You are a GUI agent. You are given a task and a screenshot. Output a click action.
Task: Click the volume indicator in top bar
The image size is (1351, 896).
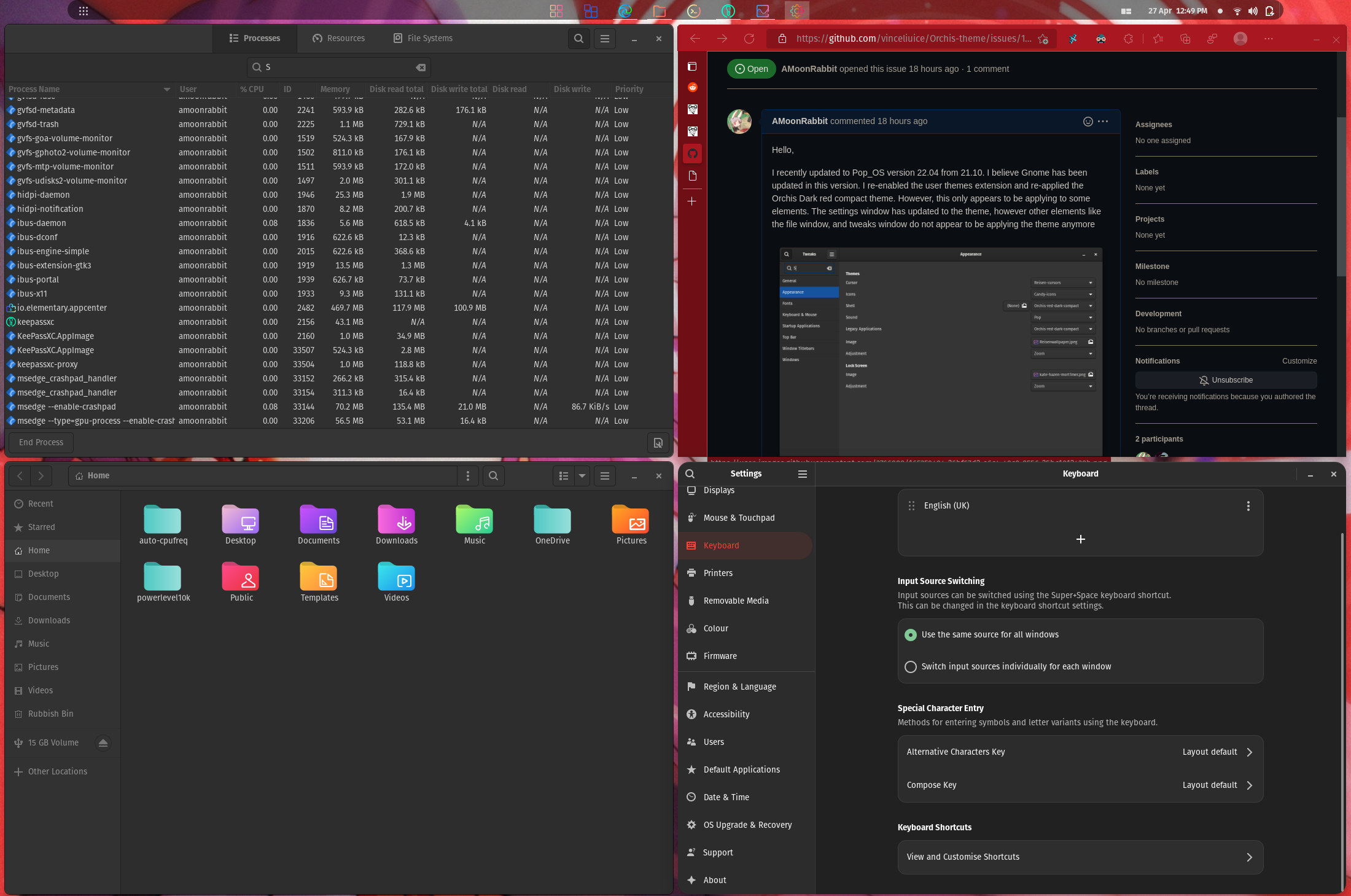click(x=1253, y=11)
